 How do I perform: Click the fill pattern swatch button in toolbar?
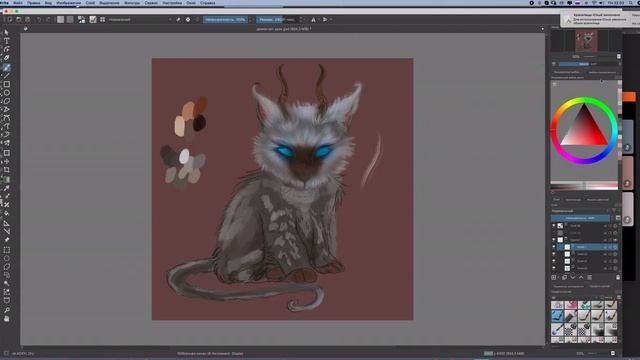[x=70, y=19]
